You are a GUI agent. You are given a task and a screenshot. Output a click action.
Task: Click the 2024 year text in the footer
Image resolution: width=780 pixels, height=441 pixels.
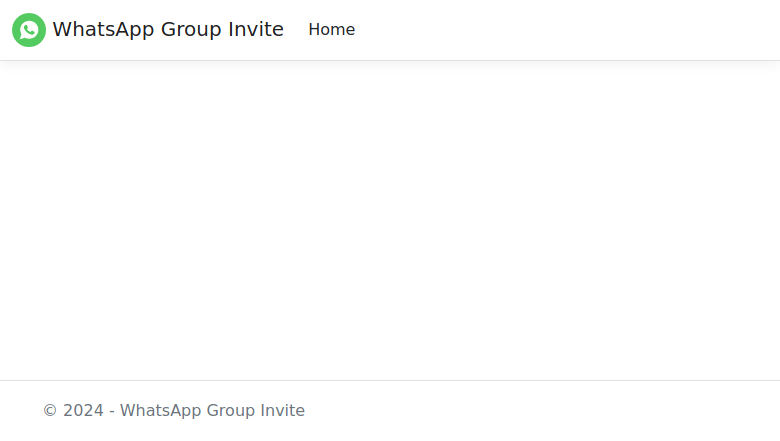pyautogui.click(x=83, y=411)
